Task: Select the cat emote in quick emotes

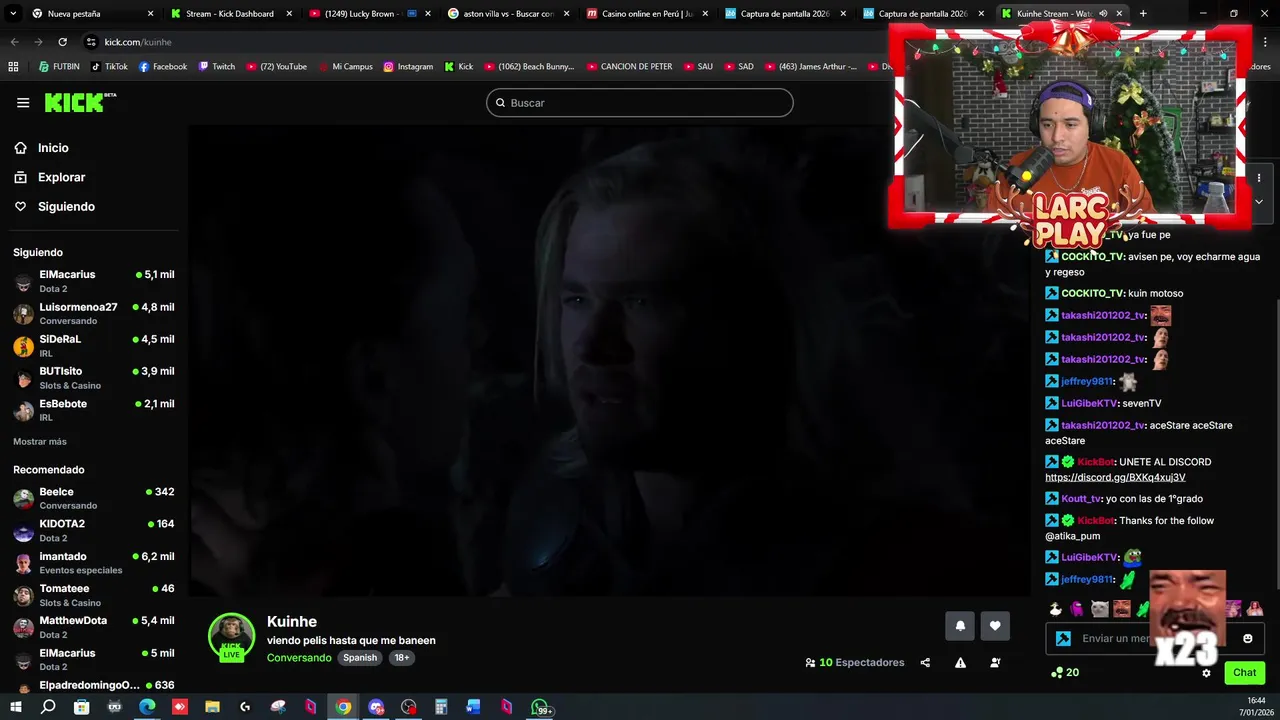Action: point(1099,608)
